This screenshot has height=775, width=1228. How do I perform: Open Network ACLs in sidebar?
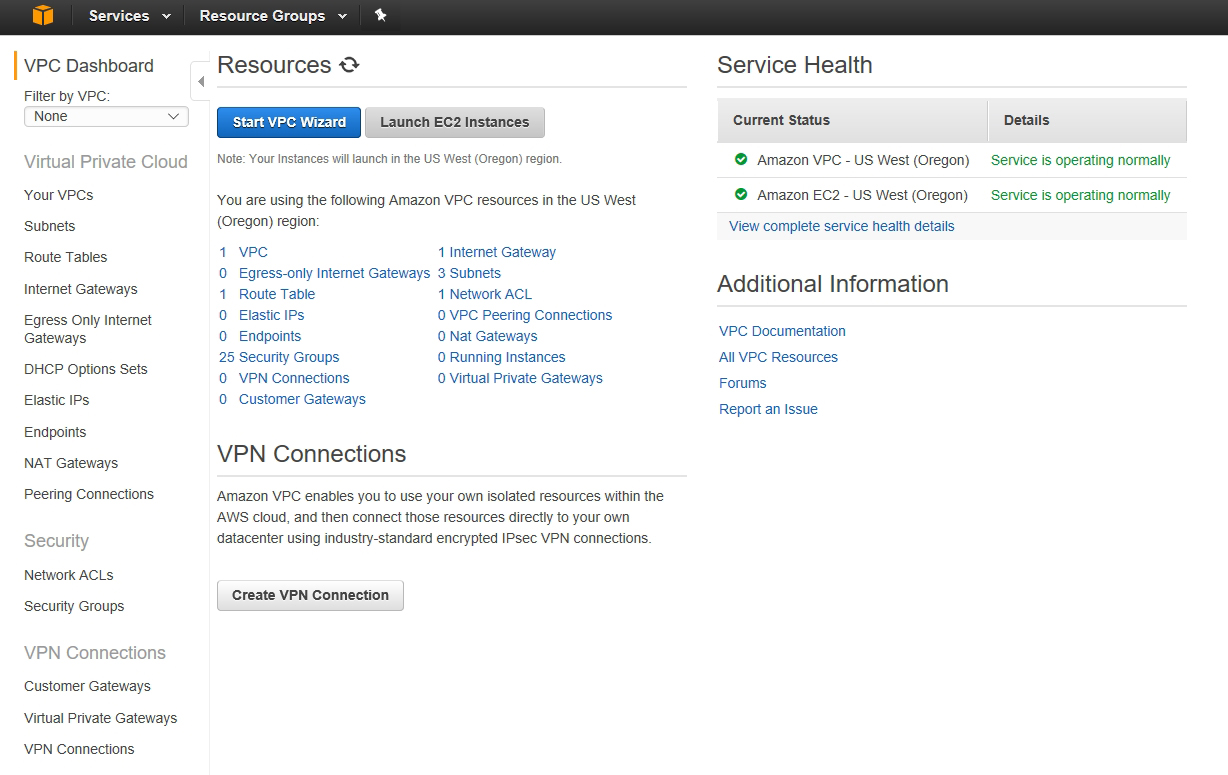(69, 575)
